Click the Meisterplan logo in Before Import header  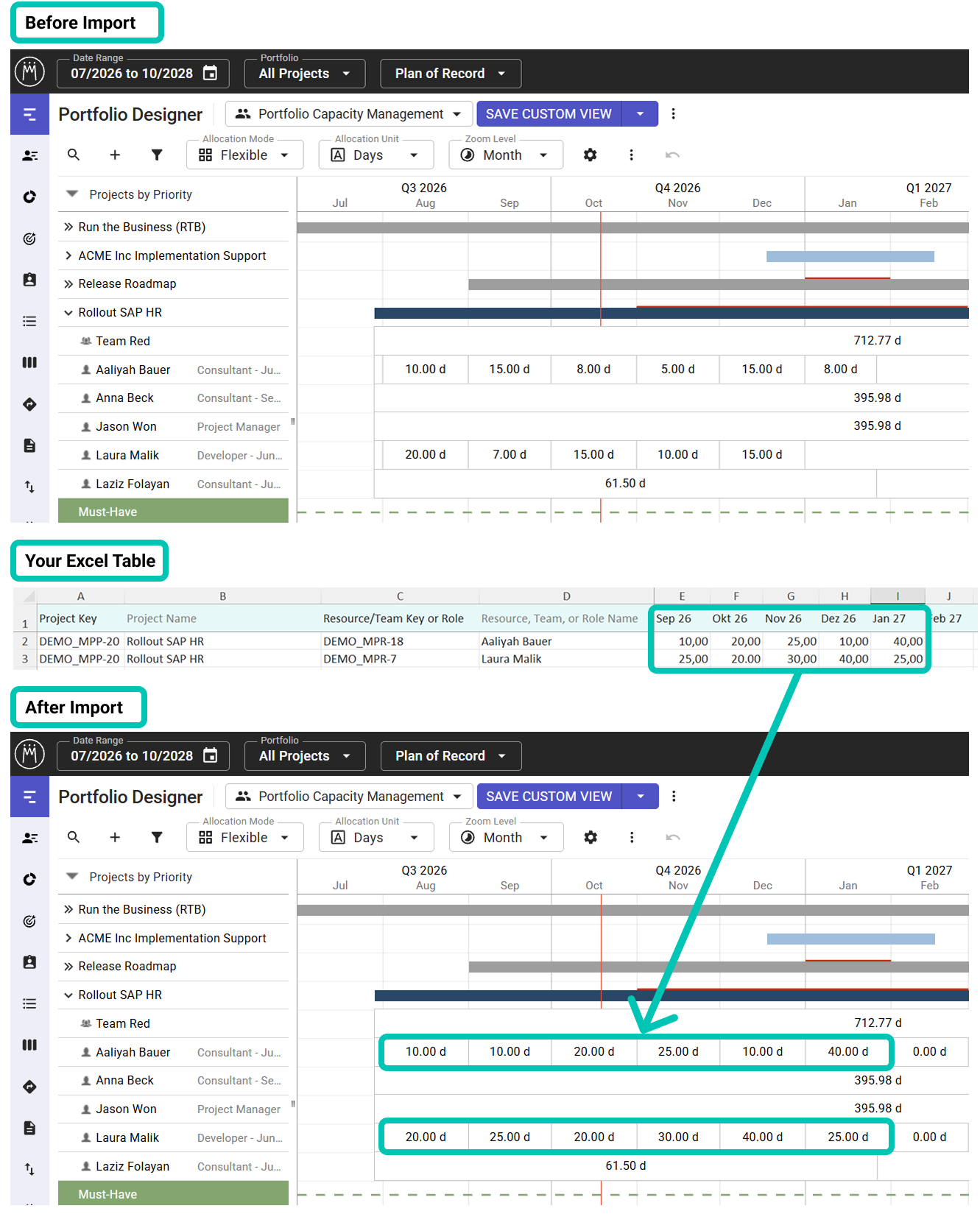[x=29, y=71]
